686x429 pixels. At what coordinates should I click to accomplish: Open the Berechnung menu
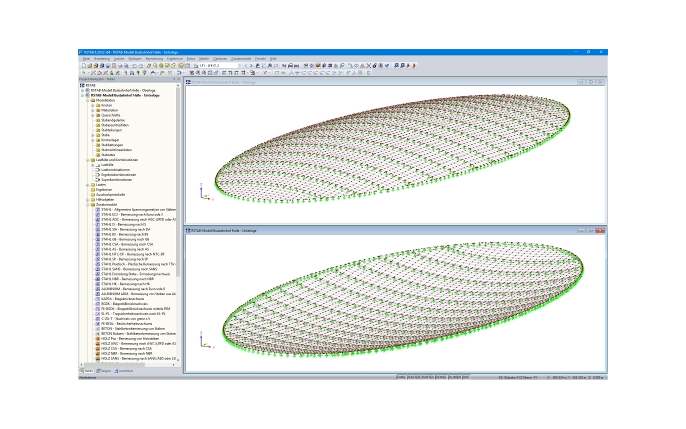[x=154, y=59]
